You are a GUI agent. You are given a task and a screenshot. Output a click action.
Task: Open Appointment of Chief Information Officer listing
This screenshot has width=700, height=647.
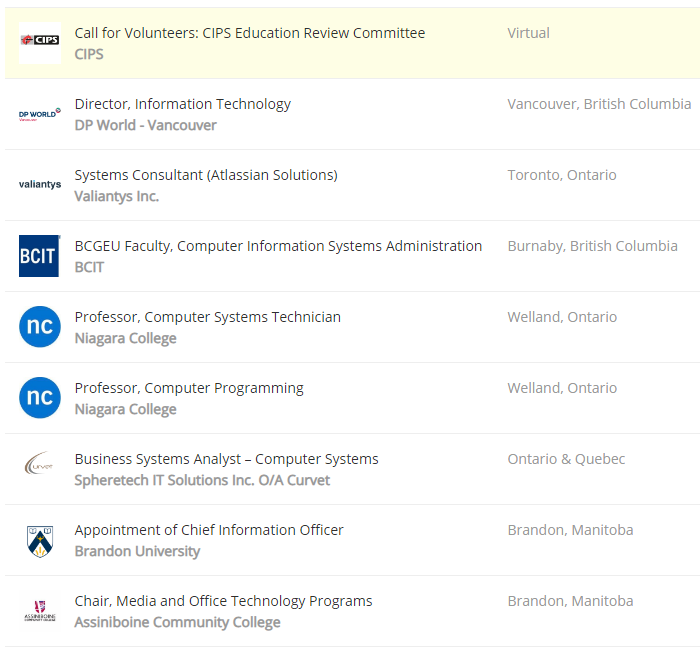click(x=209, y=530)
